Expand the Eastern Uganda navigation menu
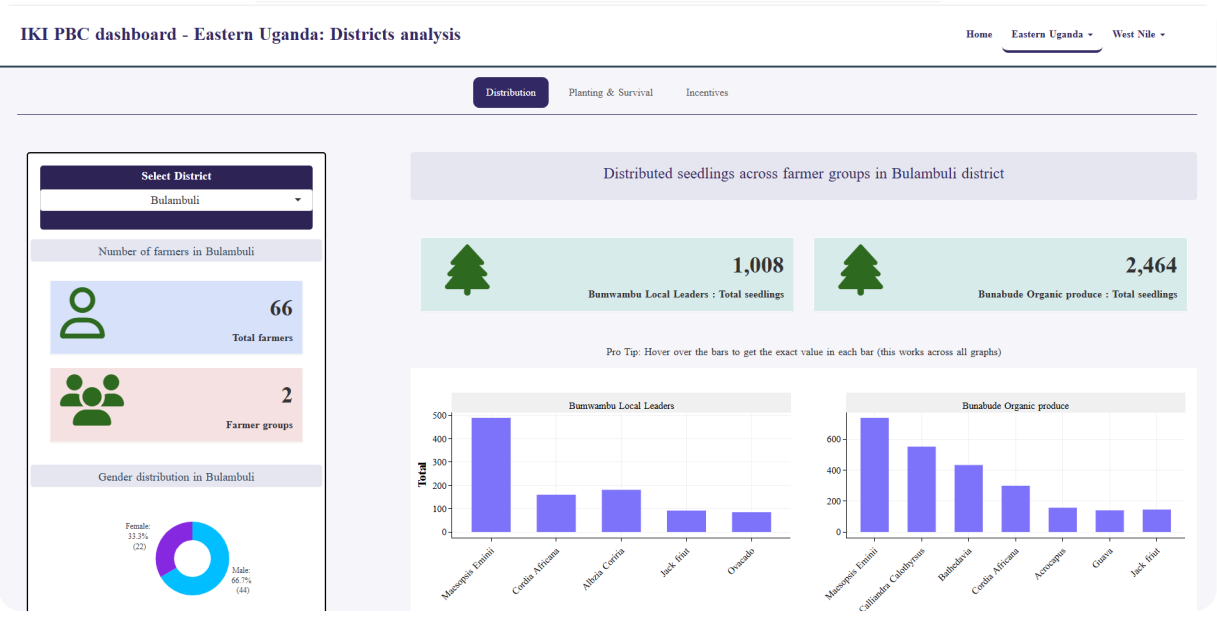 1051,34
